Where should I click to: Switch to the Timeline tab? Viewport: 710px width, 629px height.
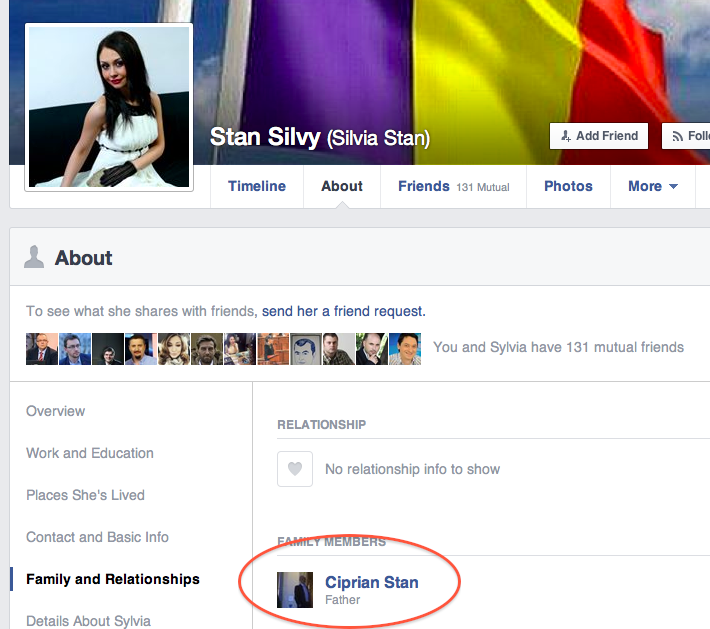pyautogui.click(x=257, y=186)
